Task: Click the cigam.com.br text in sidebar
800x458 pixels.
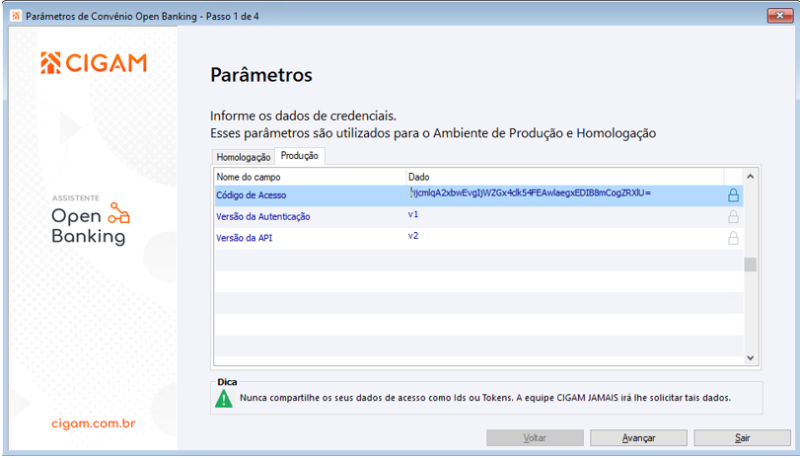Action: pyautogui.click(x=93, y=423)
